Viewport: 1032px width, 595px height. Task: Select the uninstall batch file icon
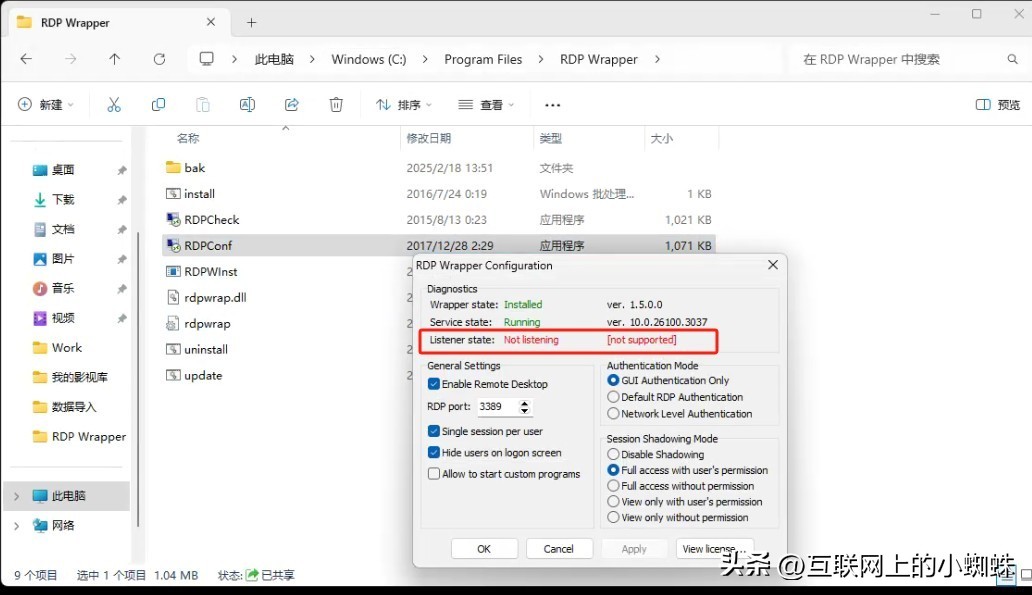click(173, 349)
